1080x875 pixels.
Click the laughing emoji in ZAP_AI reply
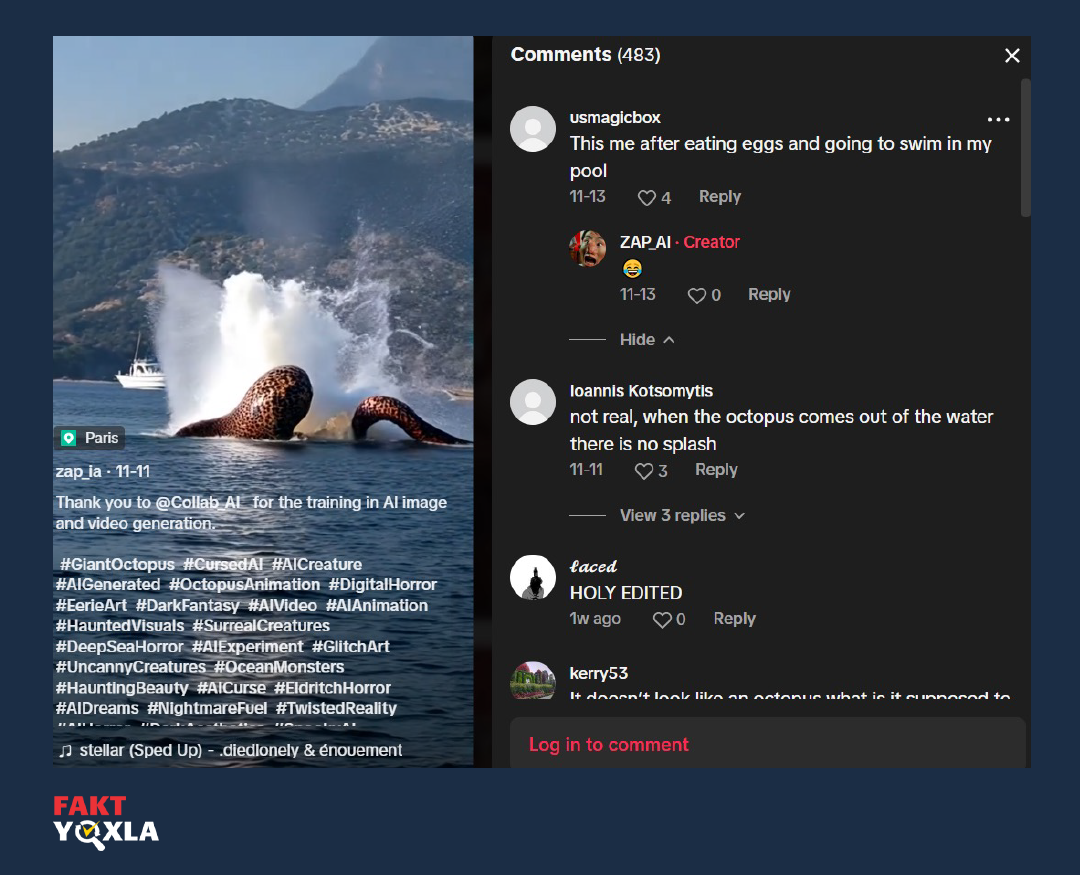click(632, 268)
